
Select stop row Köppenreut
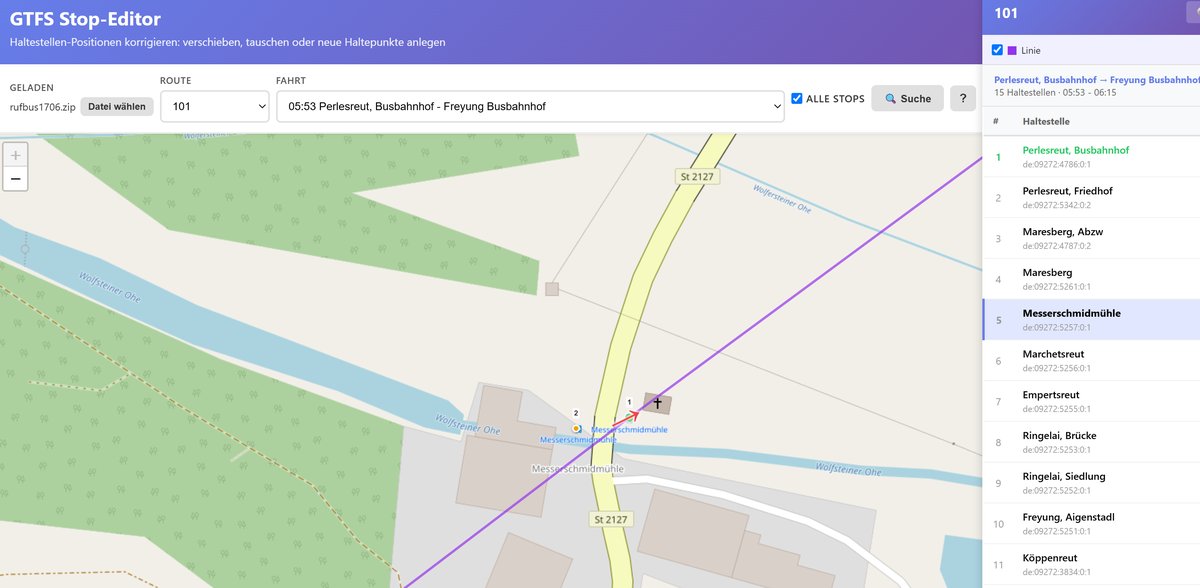pos(1091,565)
